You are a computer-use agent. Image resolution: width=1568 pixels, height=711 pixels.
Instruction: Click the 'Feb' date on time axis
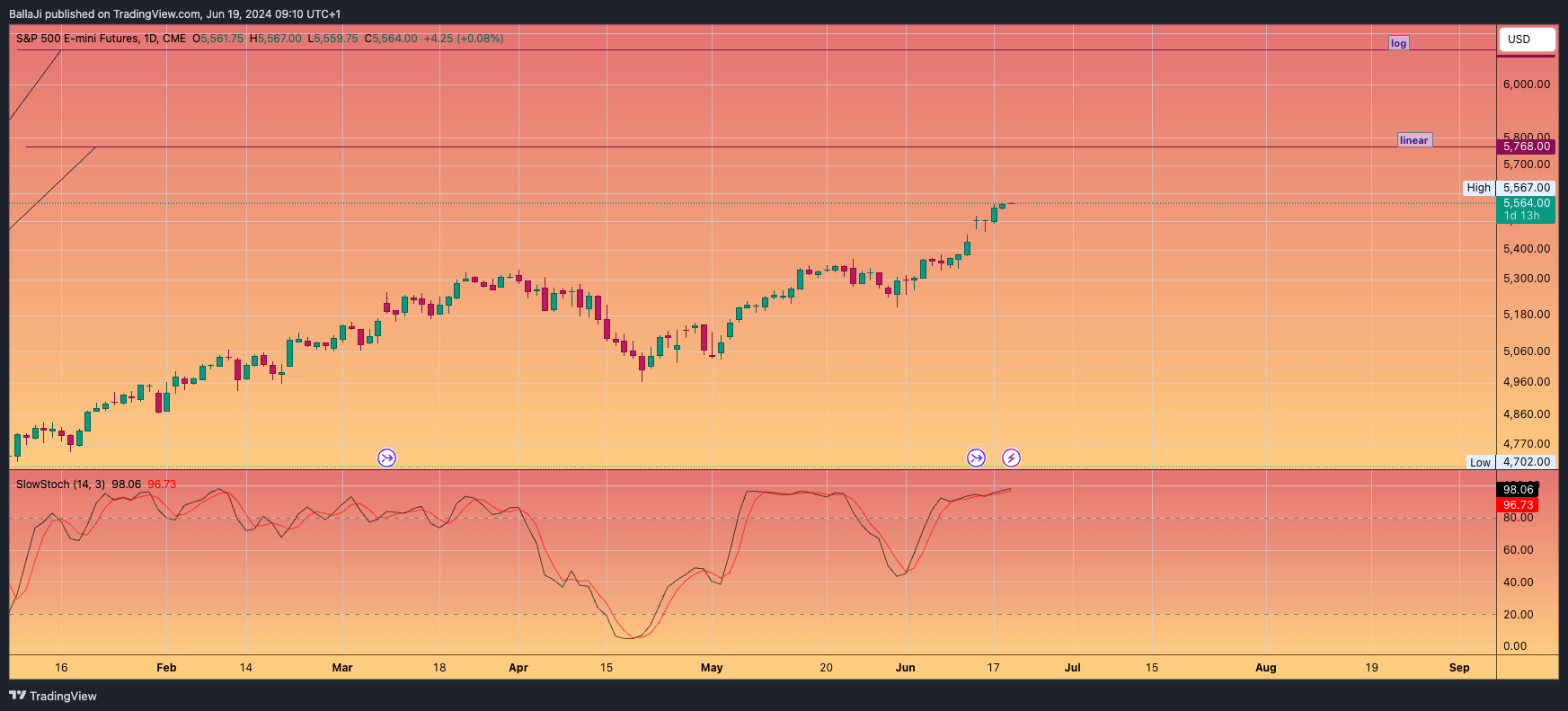[166, 668]
